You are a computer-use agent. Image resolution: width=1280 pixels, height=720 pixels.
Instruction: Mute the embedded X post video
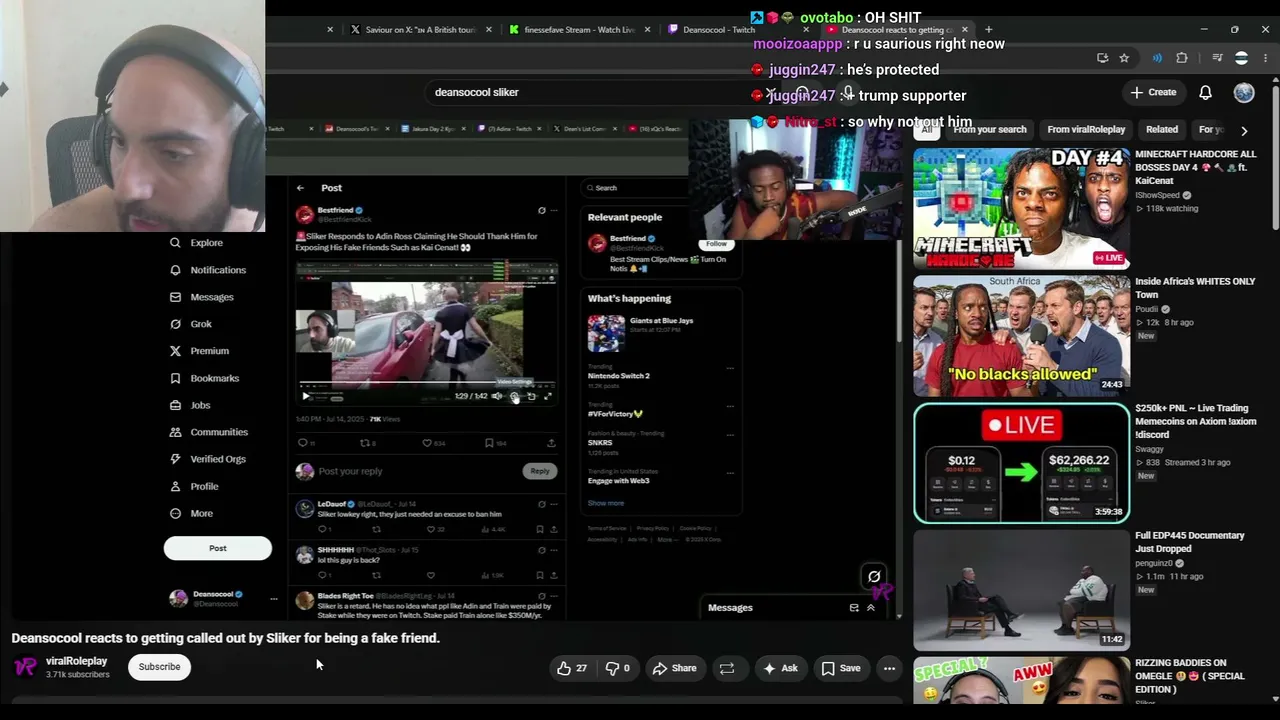(497, 396)
